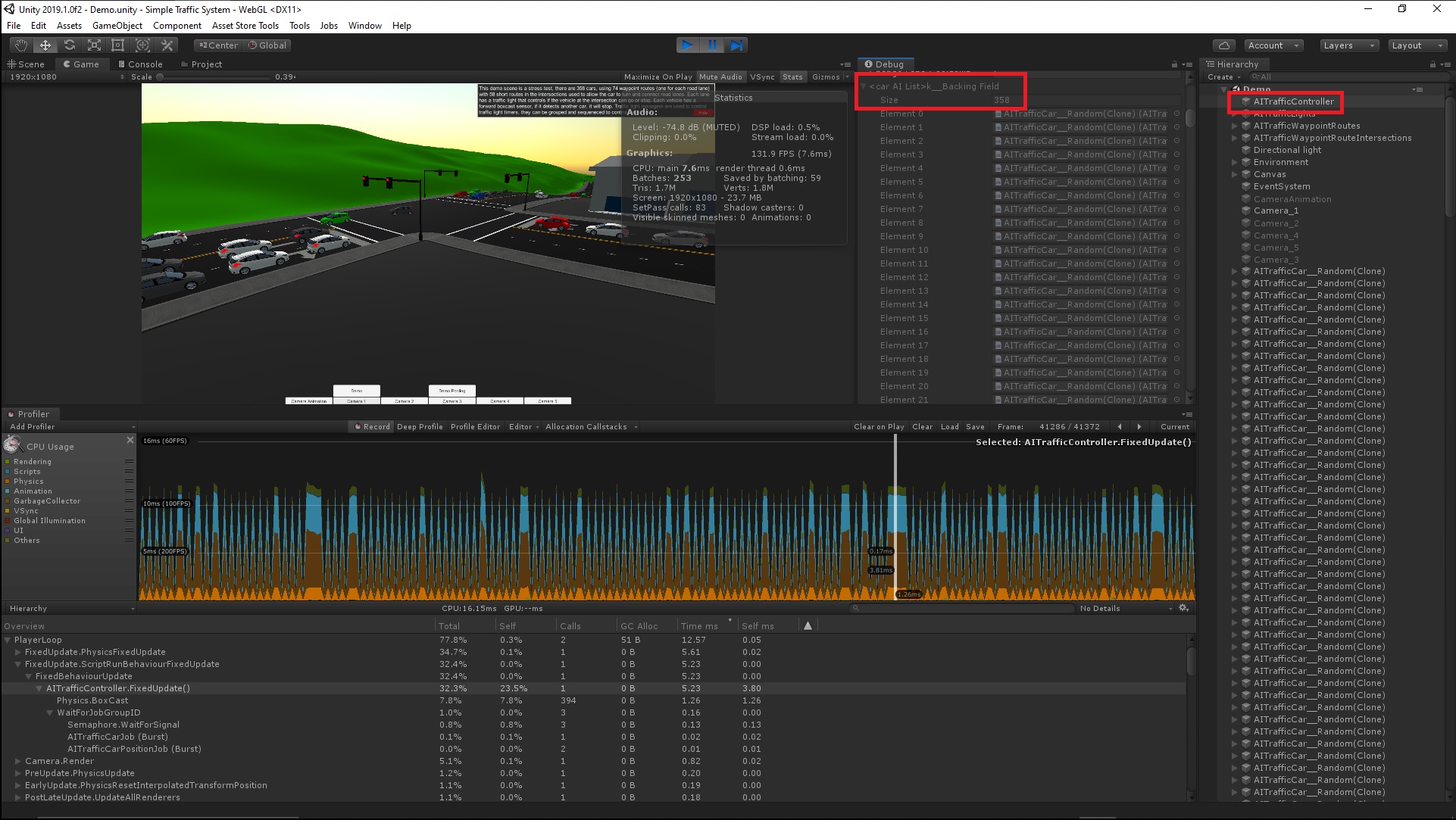Click the Pause button in the toolbar
The width and height of the screenshot is (1456, 820).
(712, 45)
